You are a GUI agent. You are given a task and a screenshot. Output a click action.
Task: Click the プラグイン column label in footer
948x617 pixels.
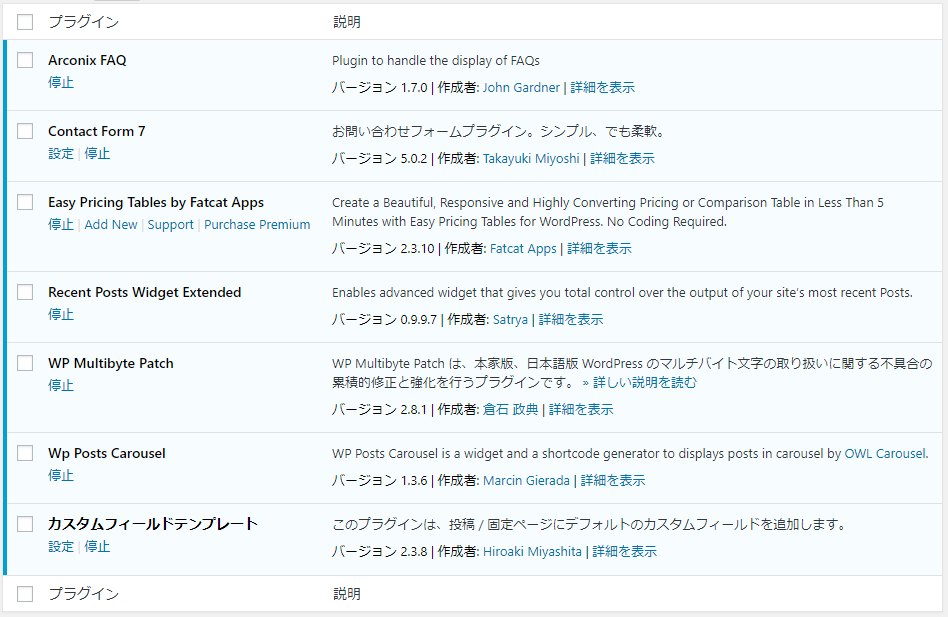point(83,594)
